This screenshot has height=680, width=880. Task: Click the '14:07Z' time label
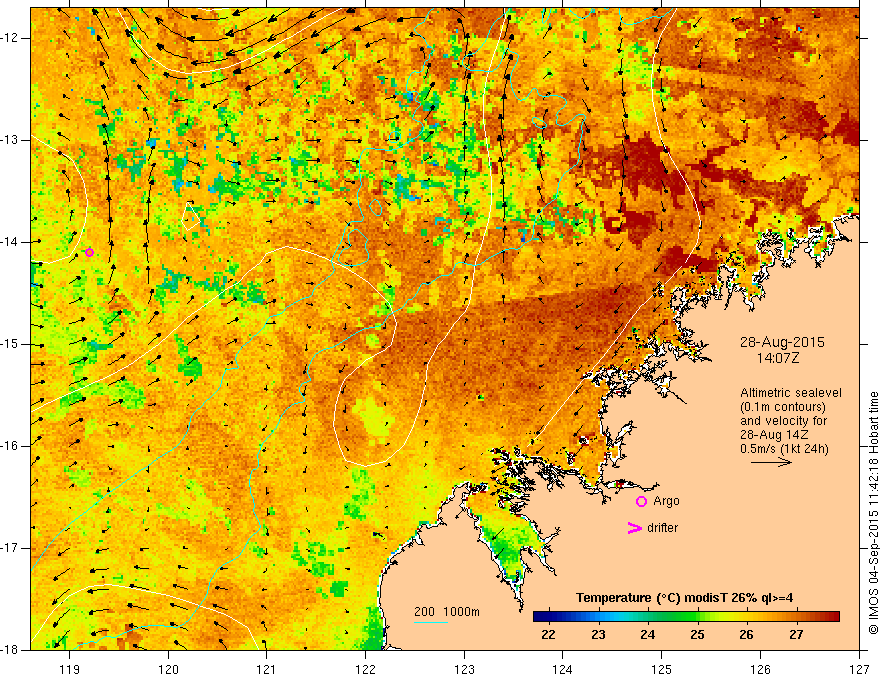coord(778,358)
